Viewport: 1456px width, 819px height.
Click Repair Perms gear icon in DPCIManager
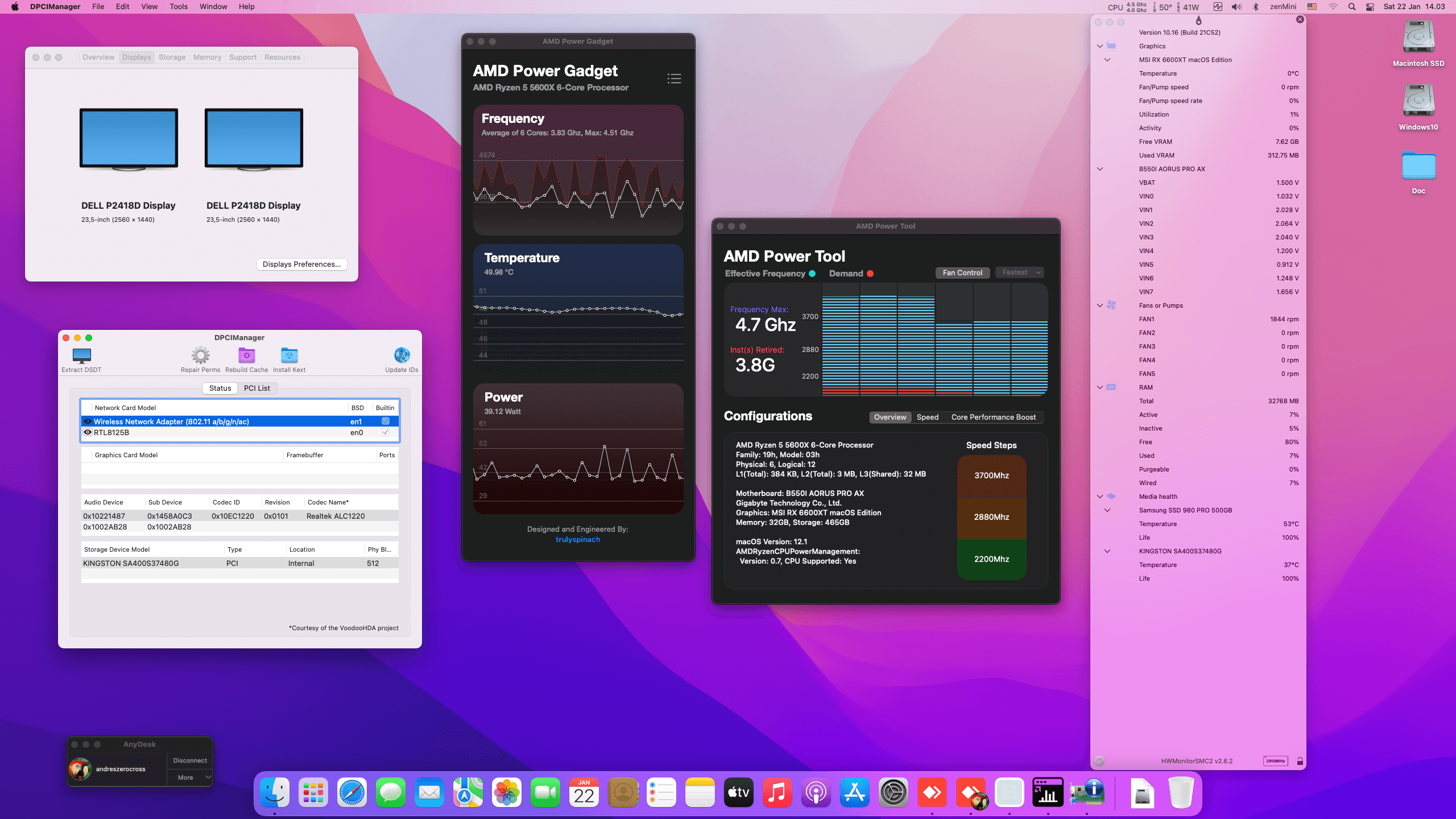(x=200, y=355)
